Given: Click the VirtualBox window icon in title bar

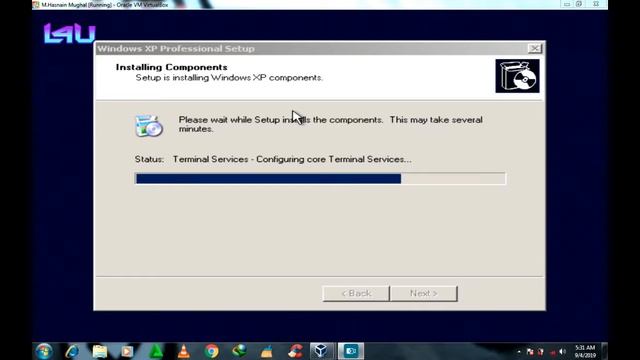Looking at the screenshot, I should point(36,5).
